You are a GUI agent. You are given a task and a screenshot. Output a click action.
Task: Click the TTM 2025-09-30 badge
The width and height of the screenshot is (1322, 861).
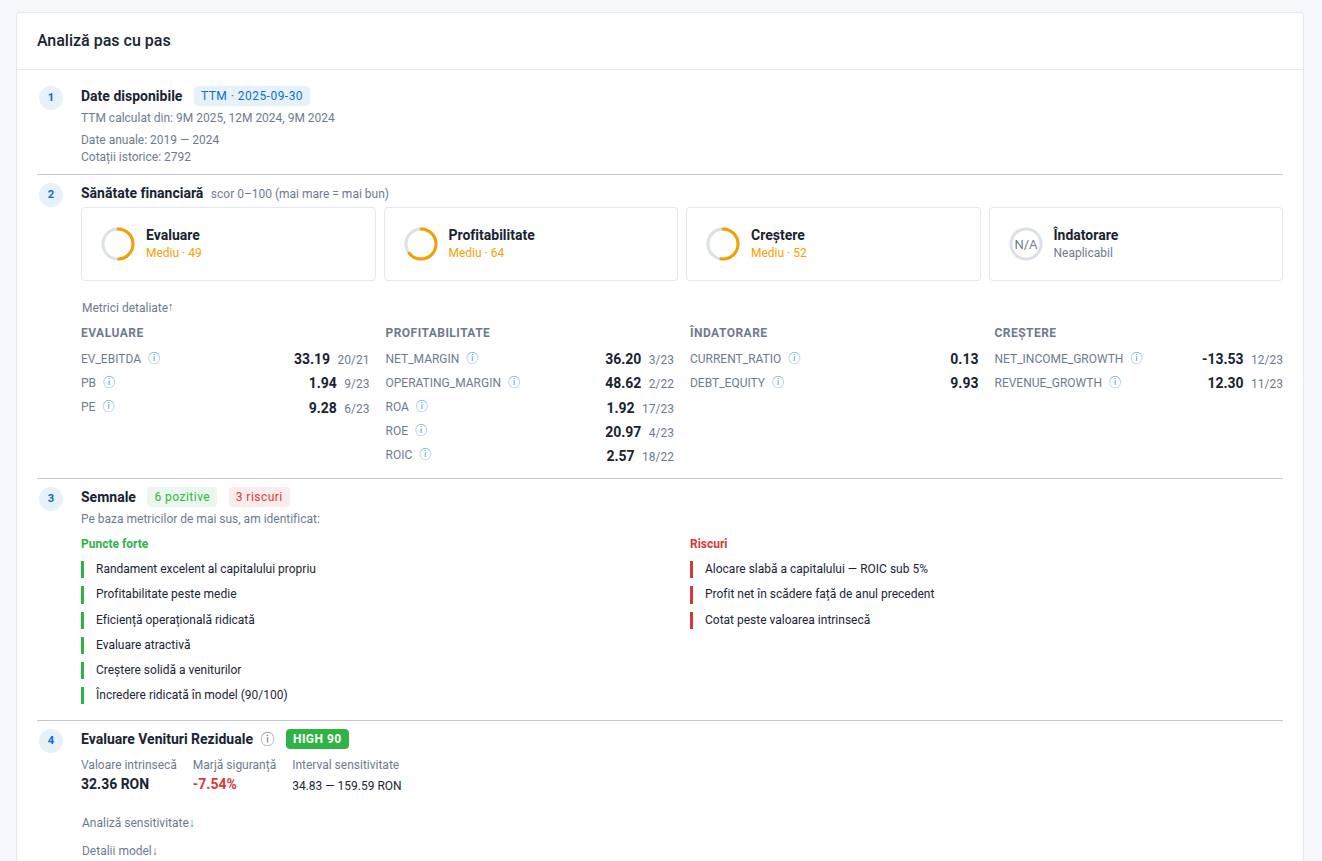coord(252,96)
